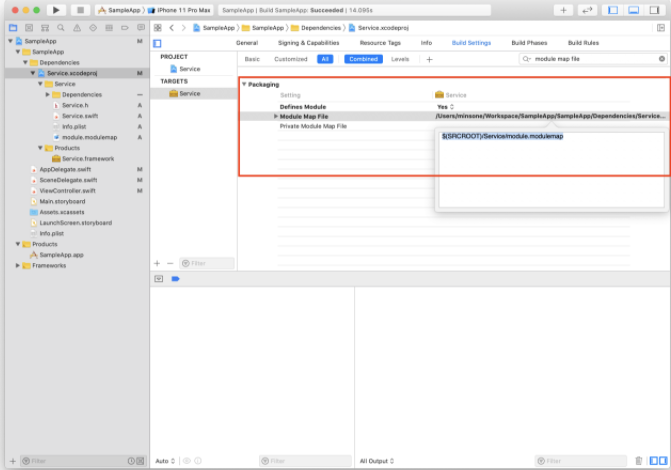Edit the $(SRCROOT) modulemap path text

tap(502, 136)
